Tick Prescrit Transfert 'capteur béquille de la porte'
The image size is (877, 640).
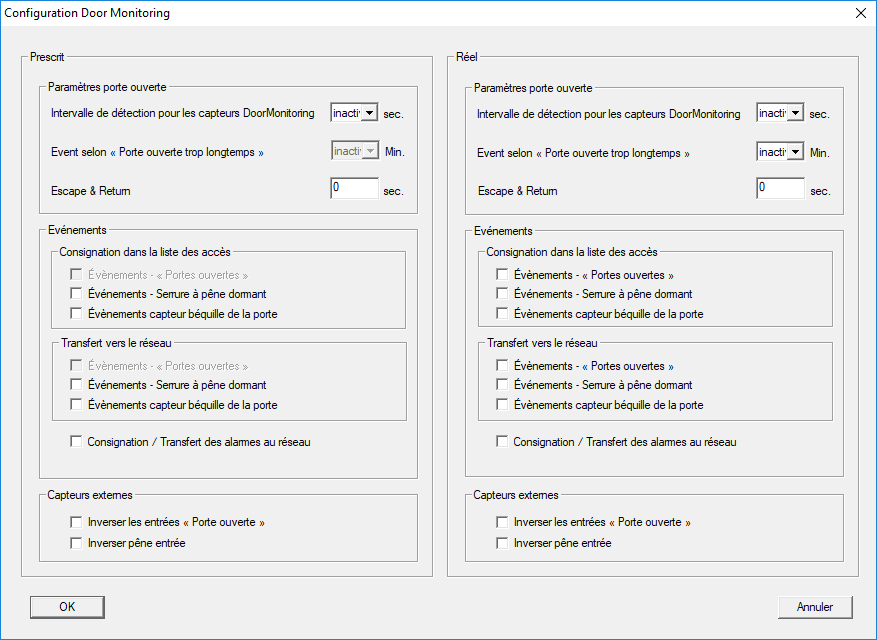(x=76, y=405)
